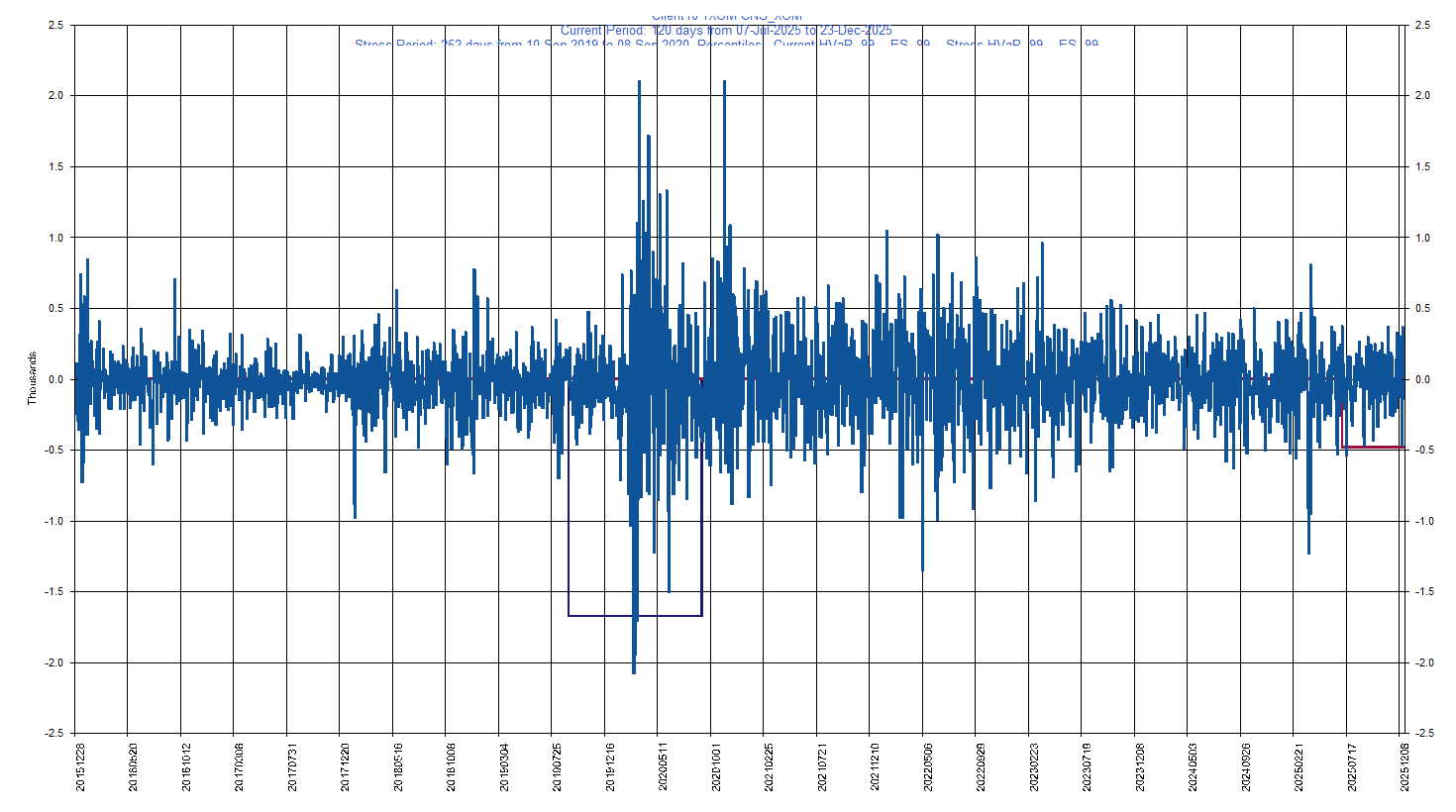
Task: Click the Stress Period subtitle line
Action: click(x=726, y=44)
